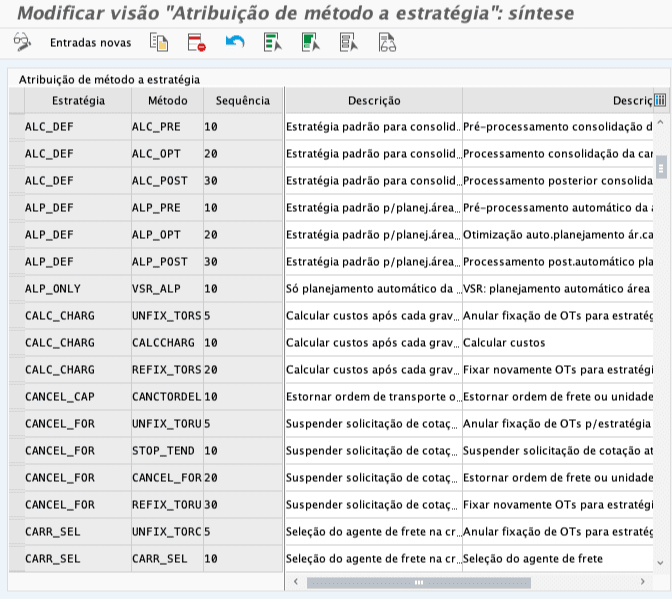The height and width of the screenshot is (599, 672).
Task: Click the REFIX_TORS method cell
Action: pyautogui.click(x=168, y=370)
